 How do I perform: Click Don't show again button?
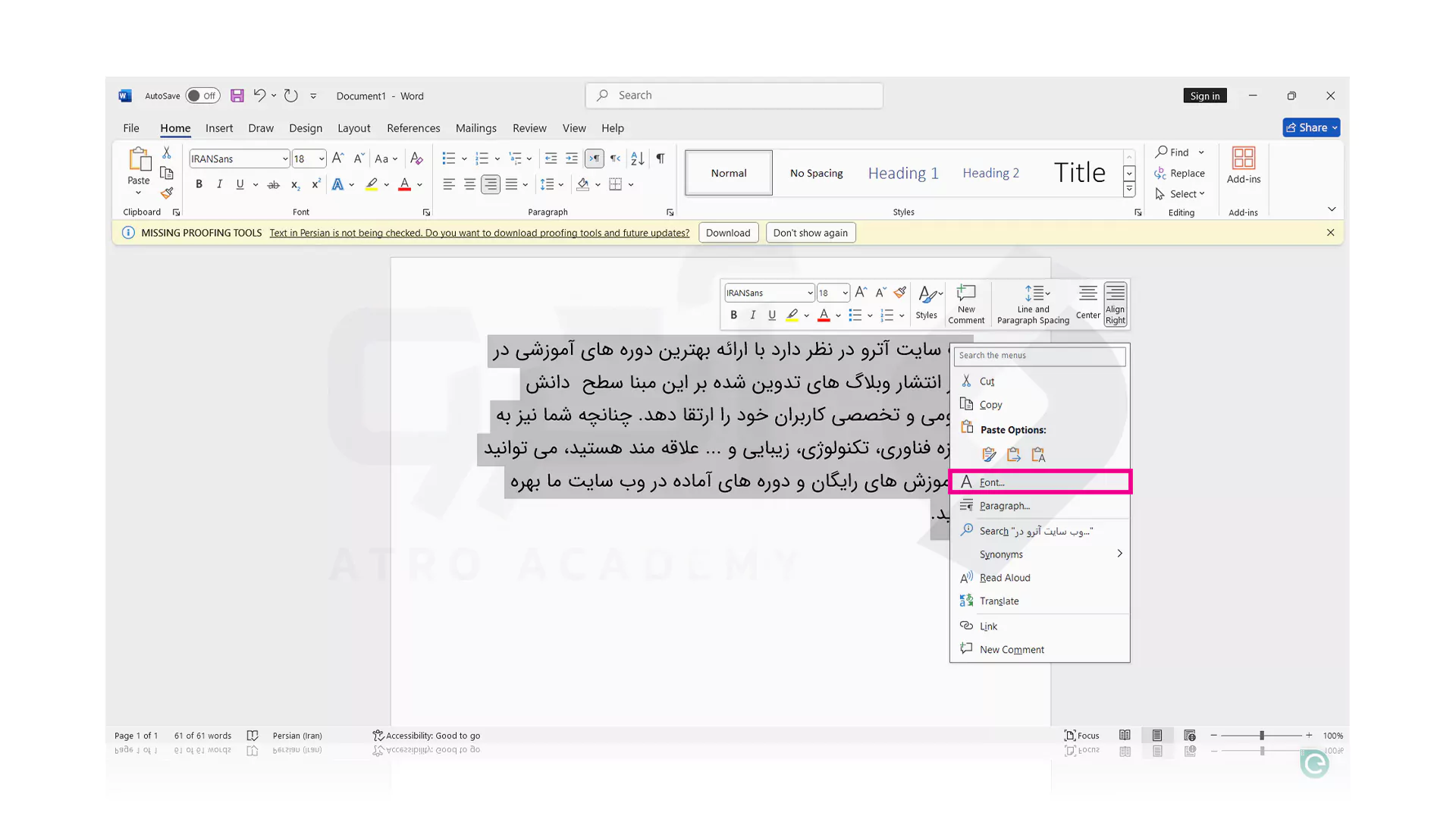[811, 233]
